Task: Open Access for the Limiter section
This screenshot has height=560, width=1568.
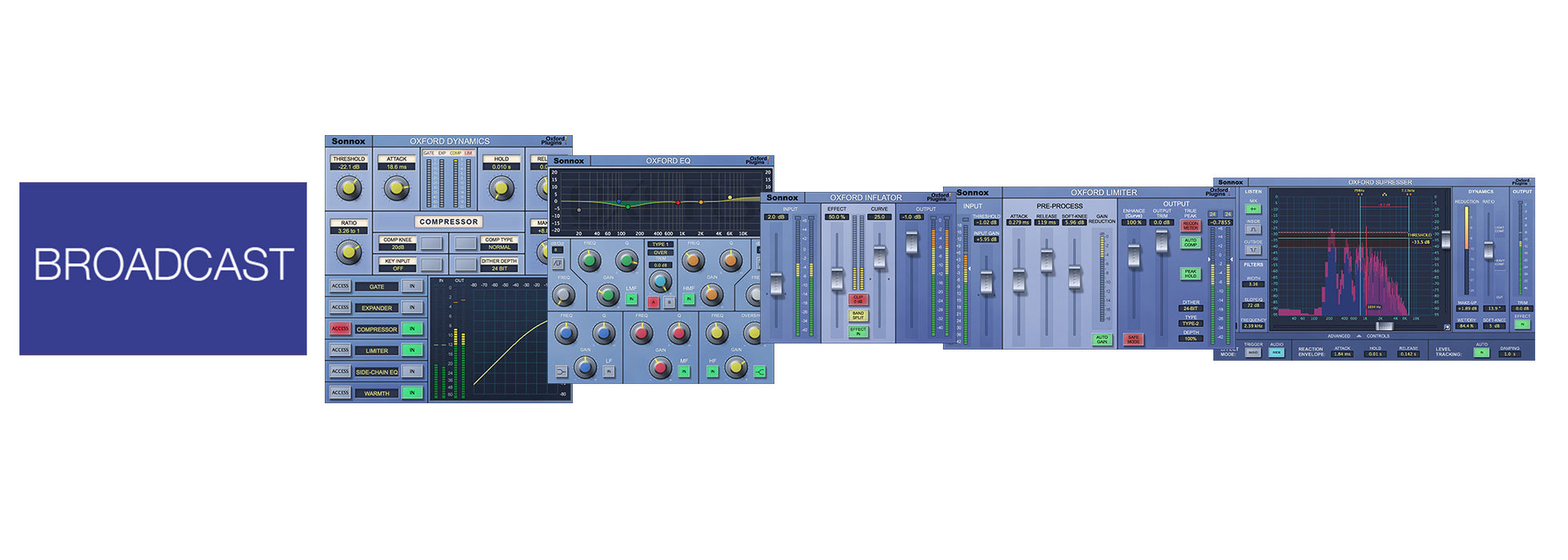Action: 340,350
